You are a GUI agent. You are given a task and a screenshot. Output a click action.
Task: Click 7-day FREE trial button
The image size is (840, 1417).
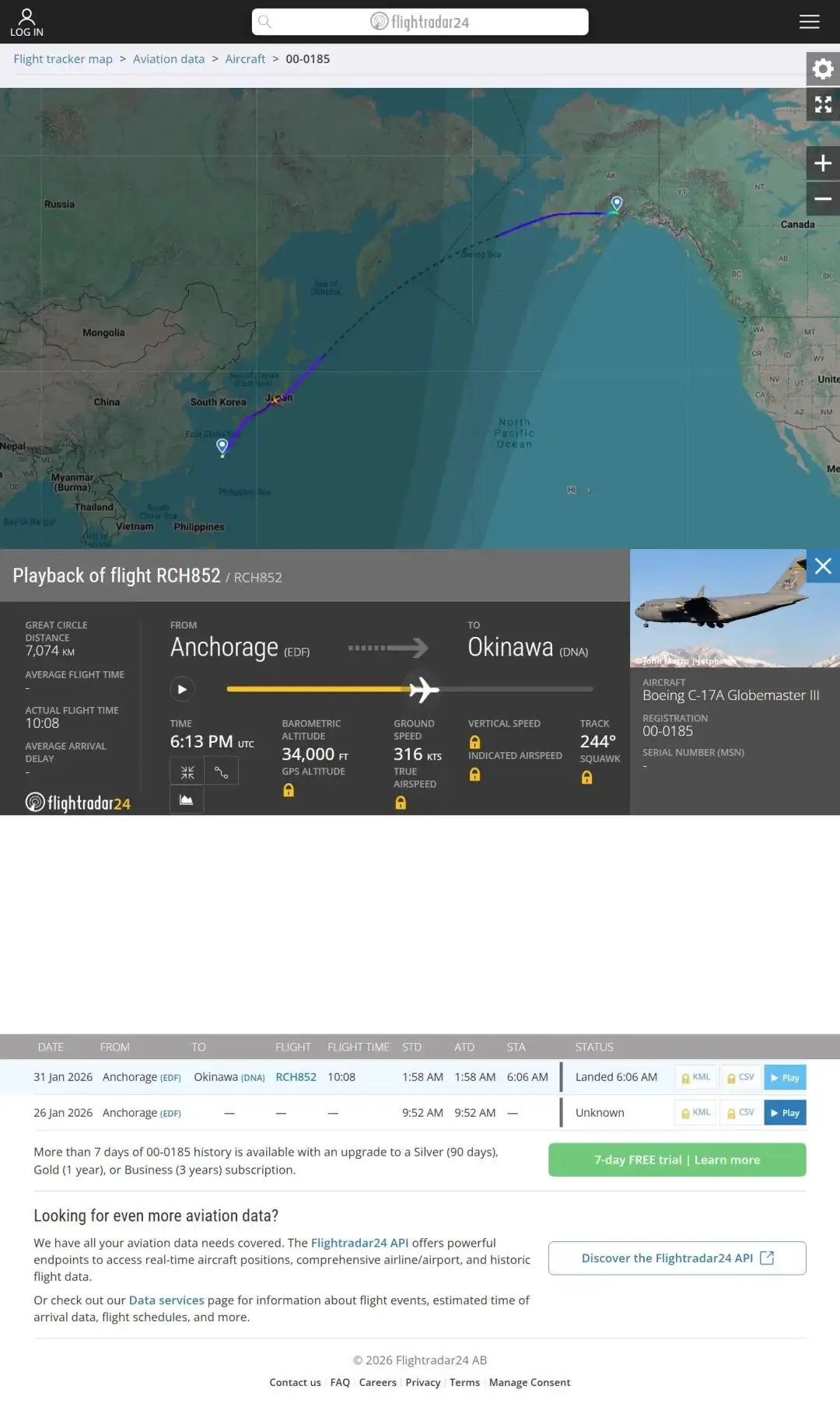tap(677, 1160)
